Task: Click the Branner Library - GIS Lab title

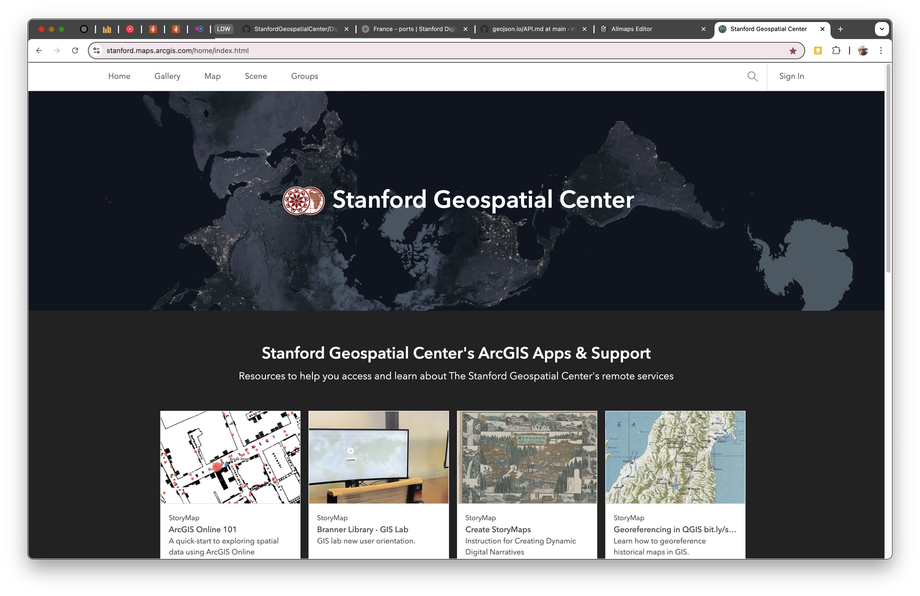Action: click(x=363, y=529)
